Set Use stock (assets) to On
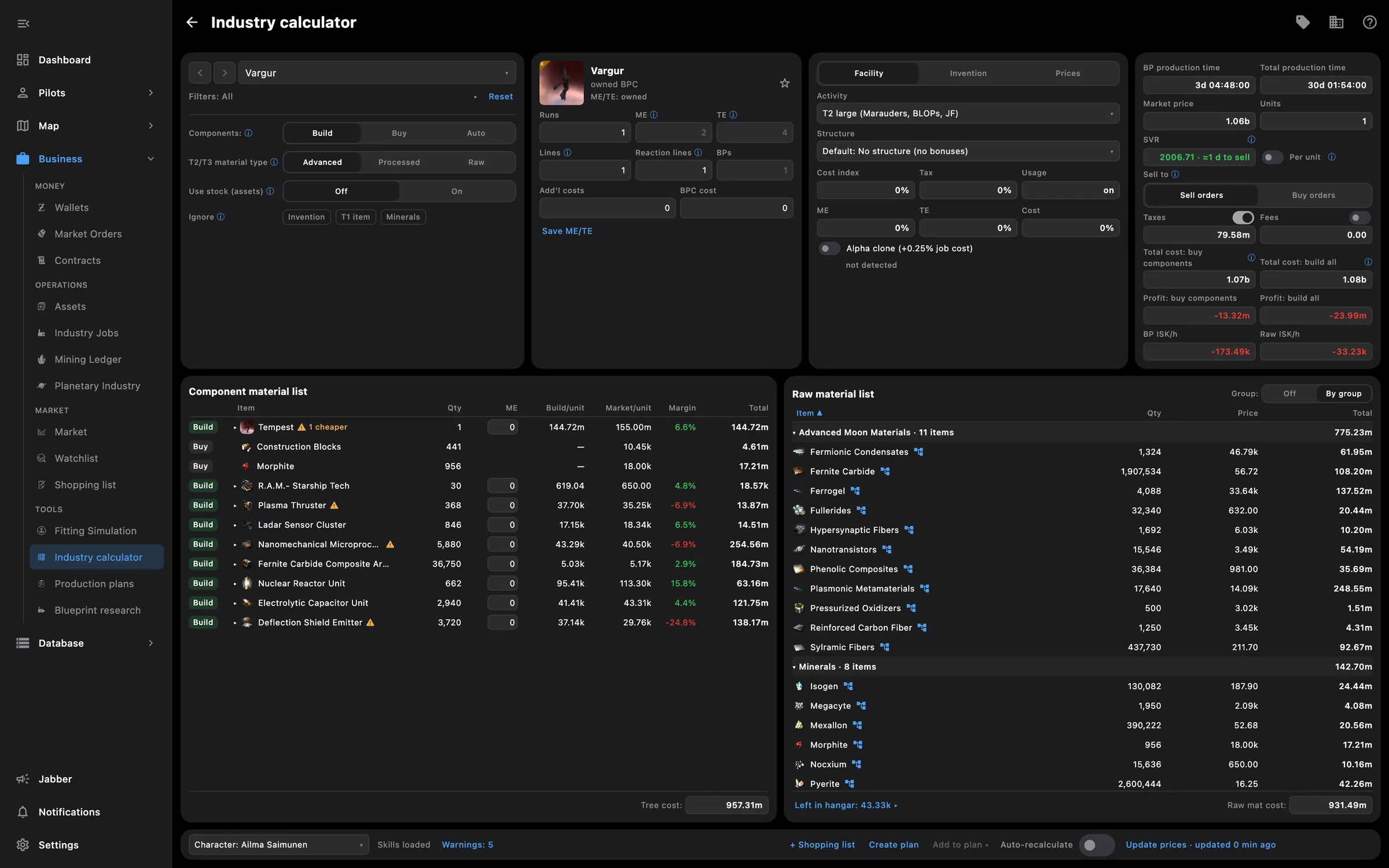This screenshot has width=1389, height=868. click(x=457, y=191)
